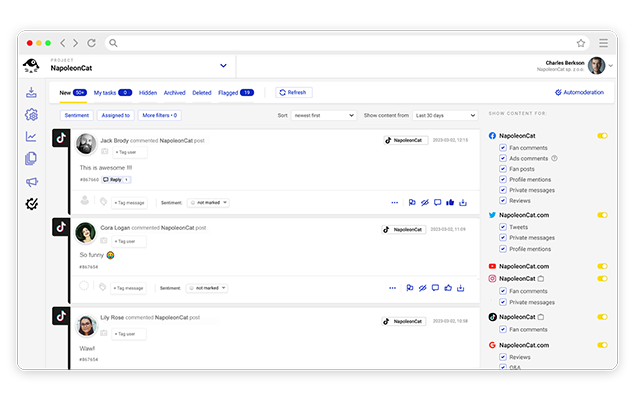Like Jack Brody's comment with thumbs-up icon
The height and width of the screenshot is (411, 640).
pos(449,202)
